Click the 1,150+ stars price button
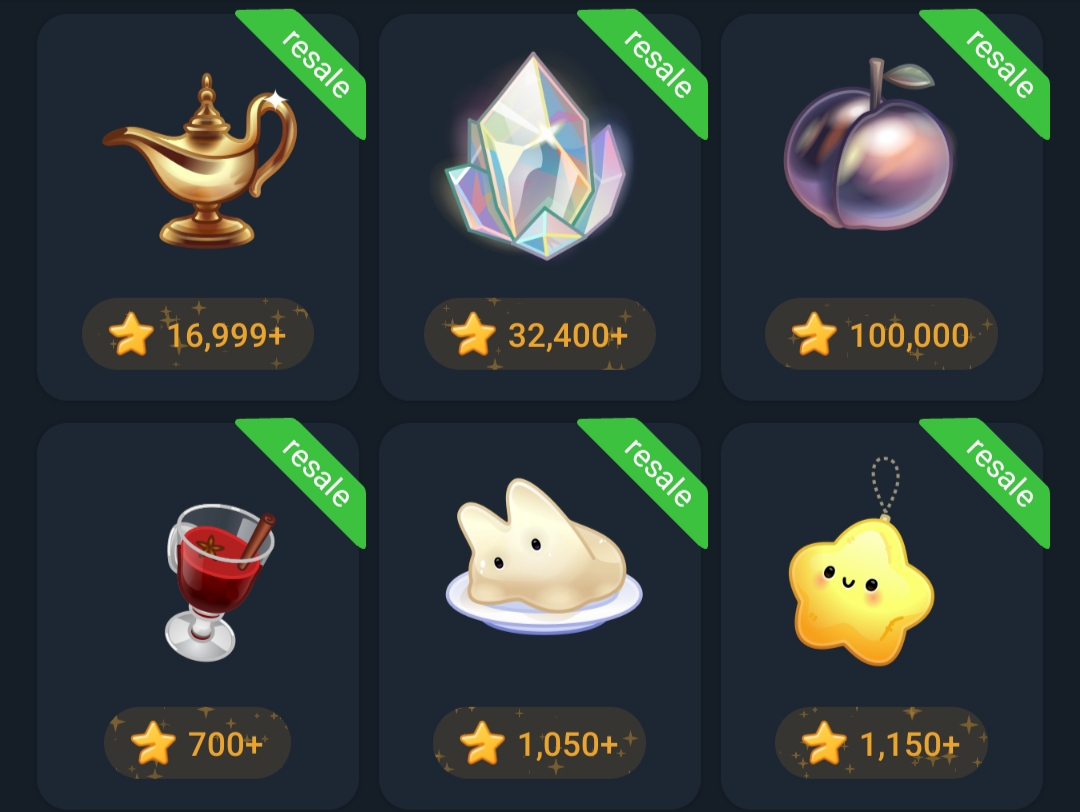The width and height of the screenshot is (1080, 812). 881,743
